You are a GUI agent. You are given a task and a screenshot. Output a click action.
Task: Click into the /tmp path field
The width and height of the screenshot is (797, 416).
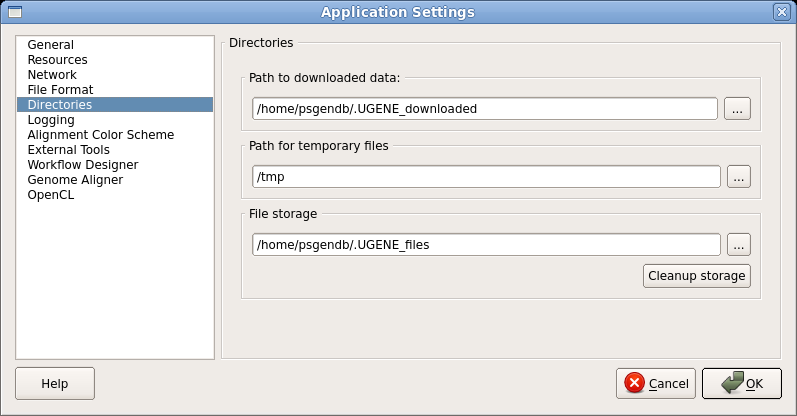tap(486, 177)
